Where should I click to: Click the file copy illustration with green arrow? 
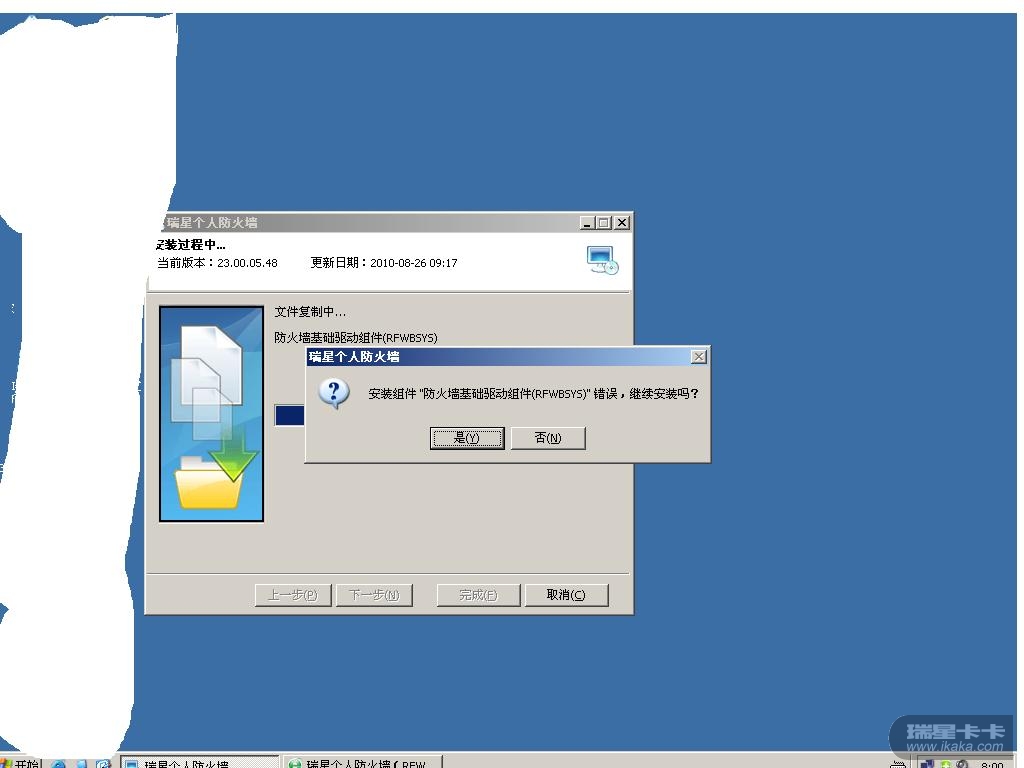pyautogui.click(x=212, y=414)
